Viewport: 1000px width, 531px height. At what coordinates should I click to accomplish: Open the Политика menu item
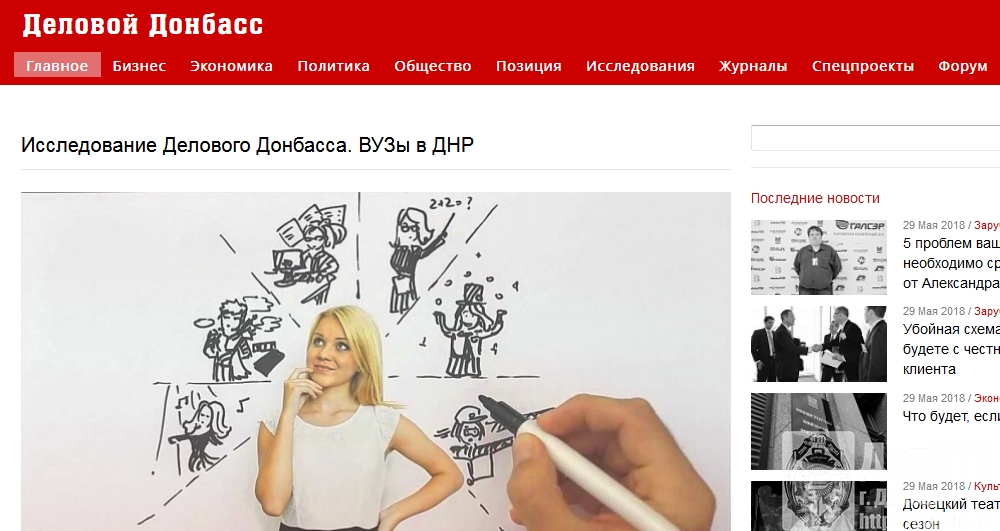(334, 66)
